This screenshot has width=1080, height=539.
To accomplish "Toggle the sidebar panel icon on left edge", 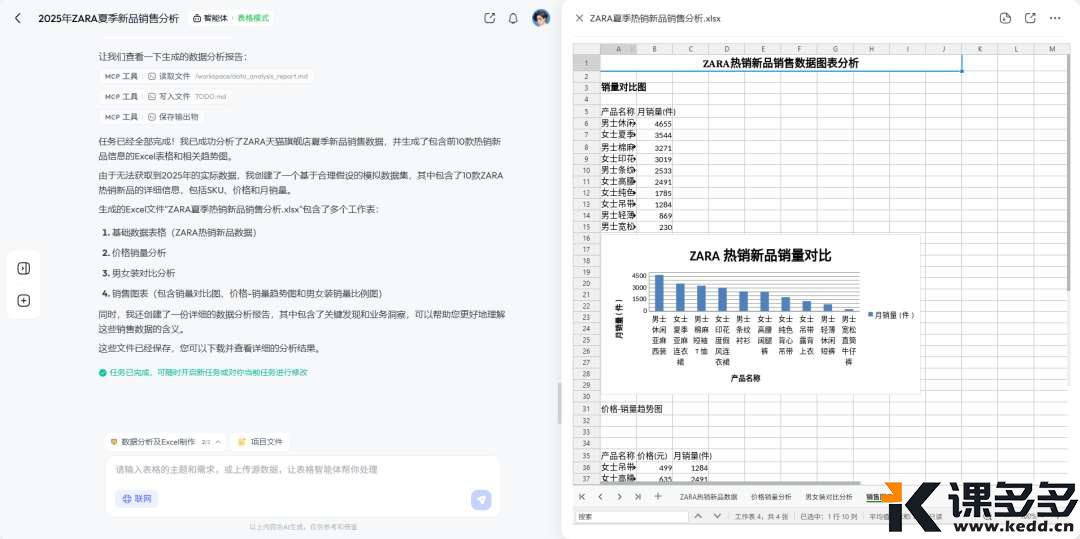I will click(x=23, y=268).
